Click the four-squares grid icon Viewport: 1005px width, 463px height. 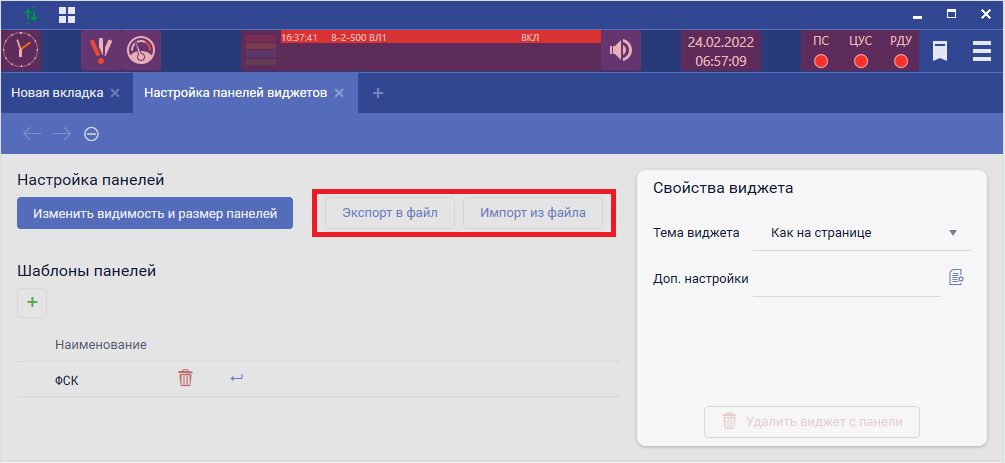68,15
